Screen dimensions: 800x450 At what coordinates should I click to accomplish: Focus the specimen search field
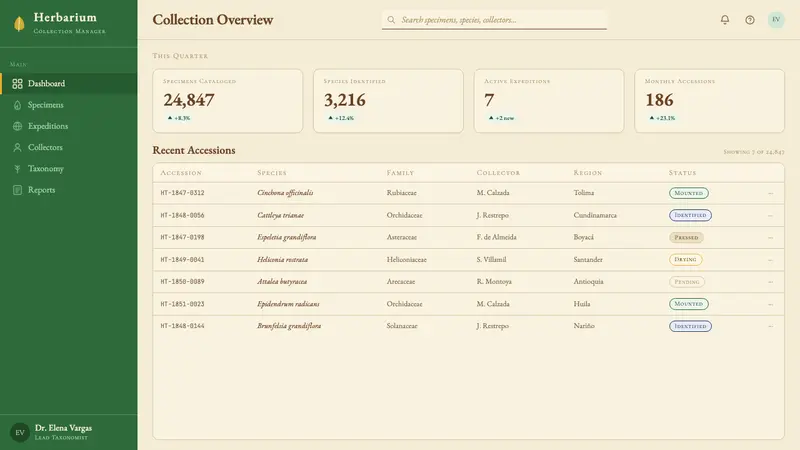point(494,20)
